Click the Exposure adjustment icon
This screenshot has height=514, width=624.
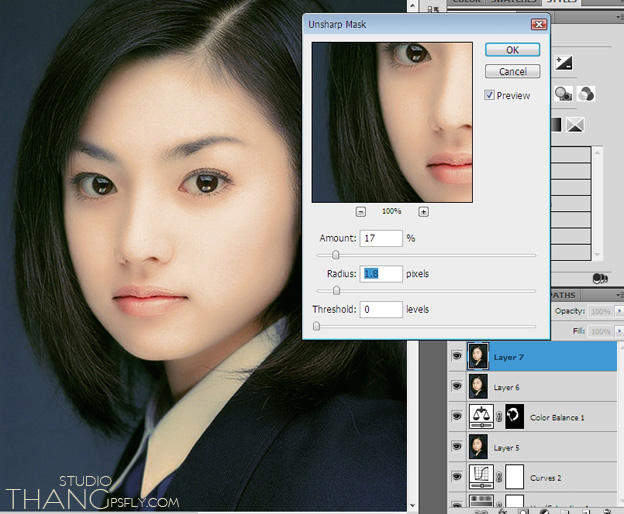tap(564, 63)
